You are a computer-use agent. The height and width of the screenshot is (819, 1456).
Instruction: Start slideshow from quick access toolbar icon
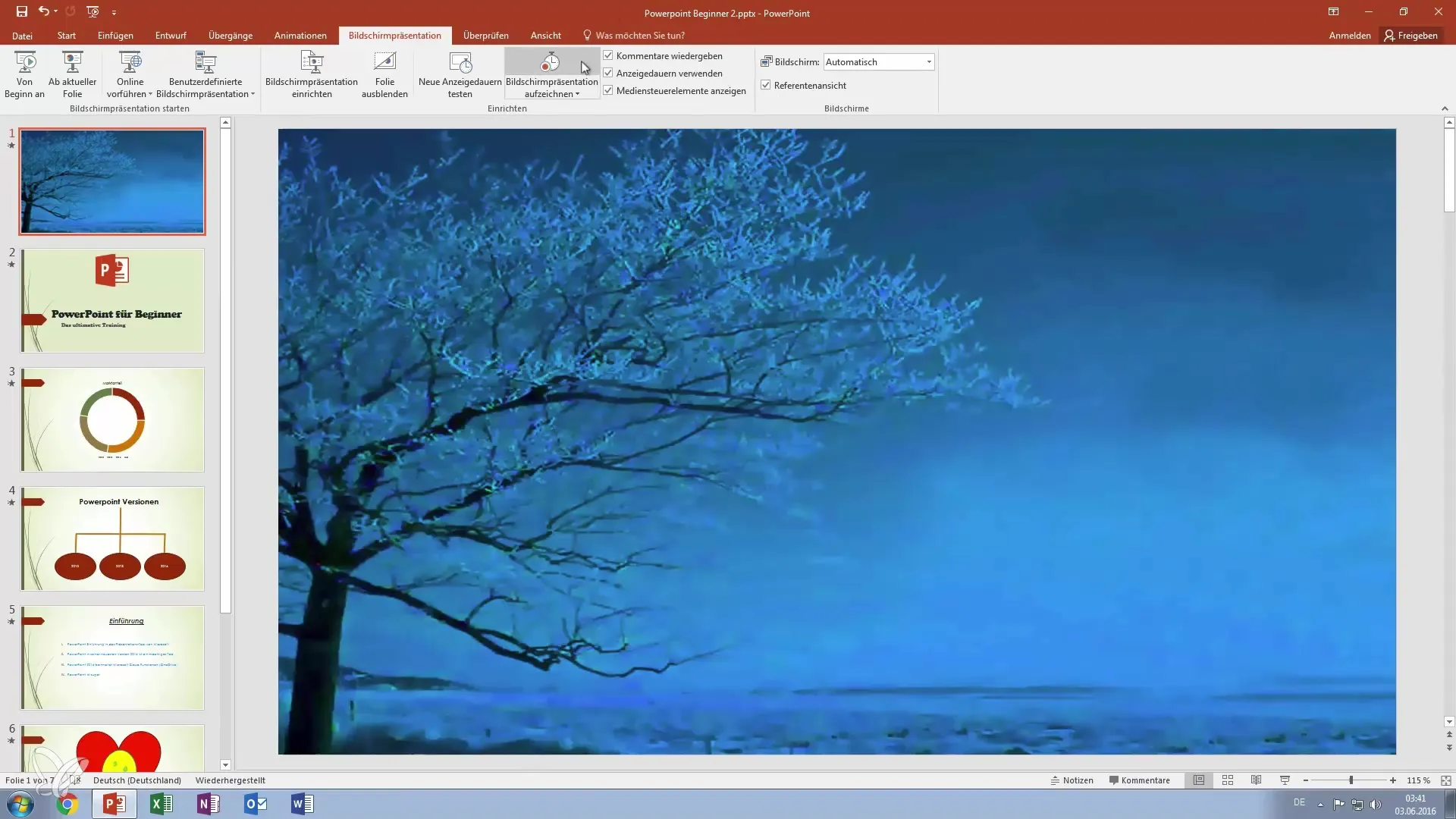tap(93, 12)
